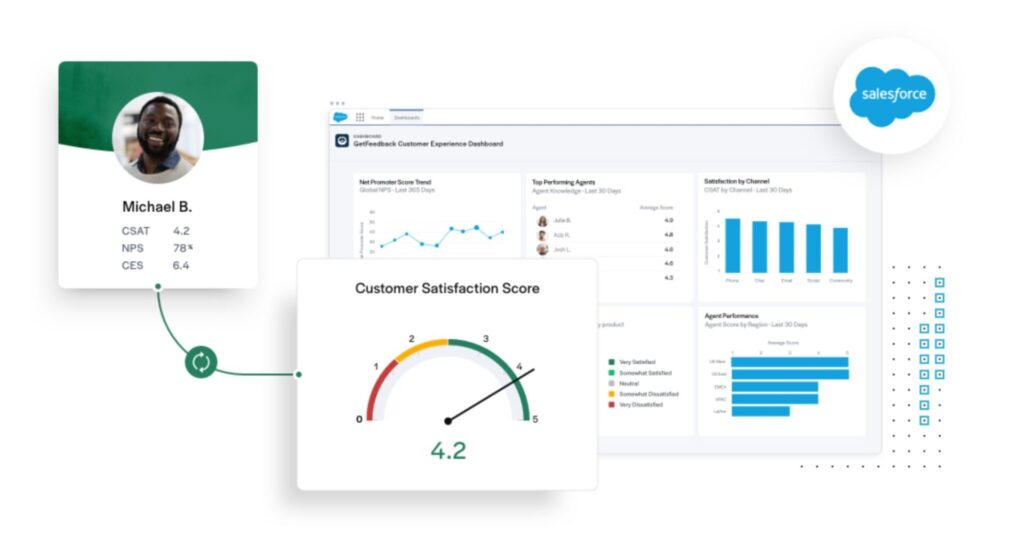Click the US West bar in Agent Performance
The width and height of the screenshot is (1024, 551).
(790, 361)
